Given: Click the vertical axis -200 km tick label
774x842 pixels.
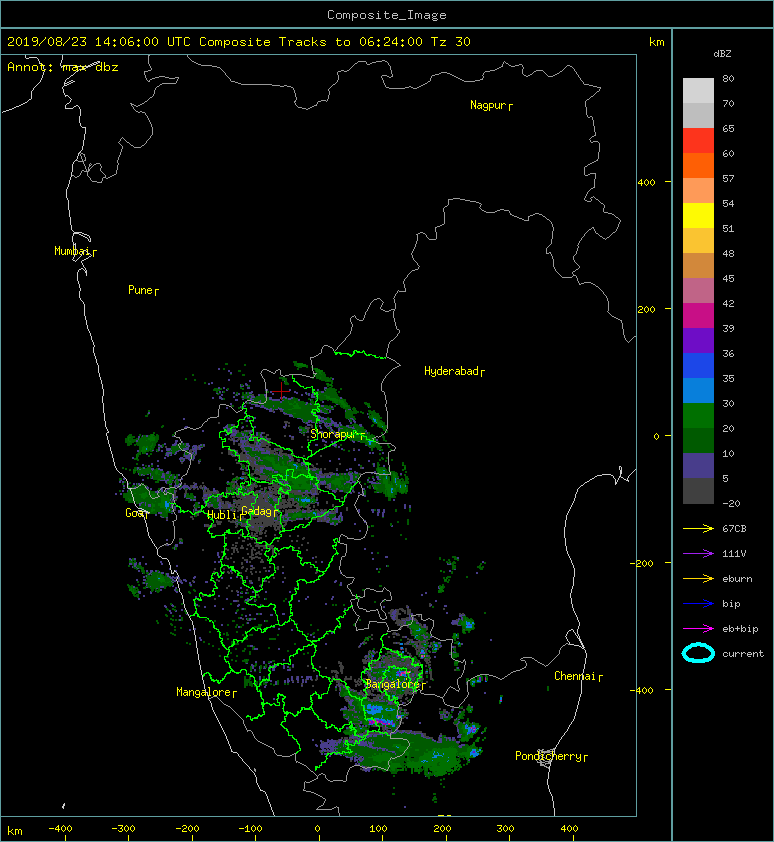Looking at the screenshot, I should click(x=643, y=563).
